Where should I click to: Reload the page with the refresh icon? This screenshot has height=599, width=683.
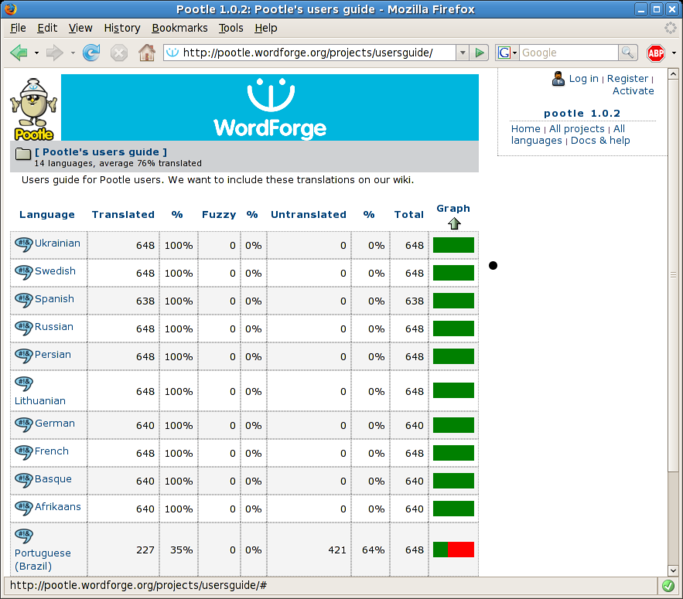coord(91,53)
